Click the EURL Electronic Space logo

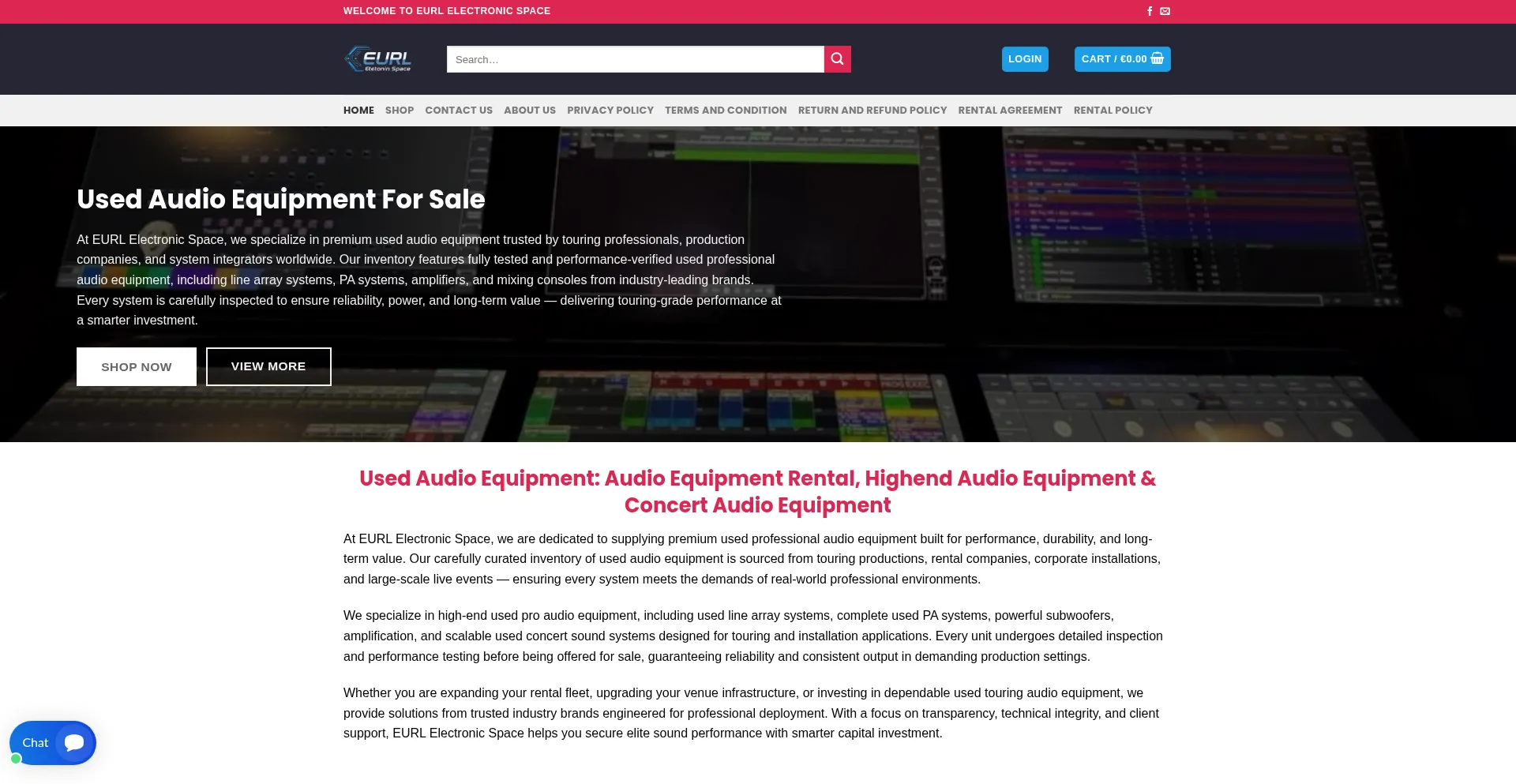pyautogui.click(x=378, y=59)
